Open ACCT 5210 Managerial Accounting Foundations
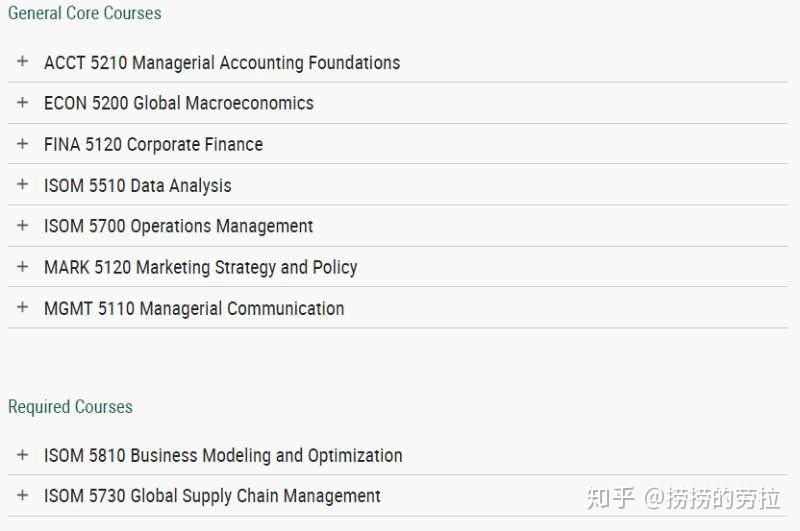This screenshot has height=531, width=800. [x=222, y=63]
